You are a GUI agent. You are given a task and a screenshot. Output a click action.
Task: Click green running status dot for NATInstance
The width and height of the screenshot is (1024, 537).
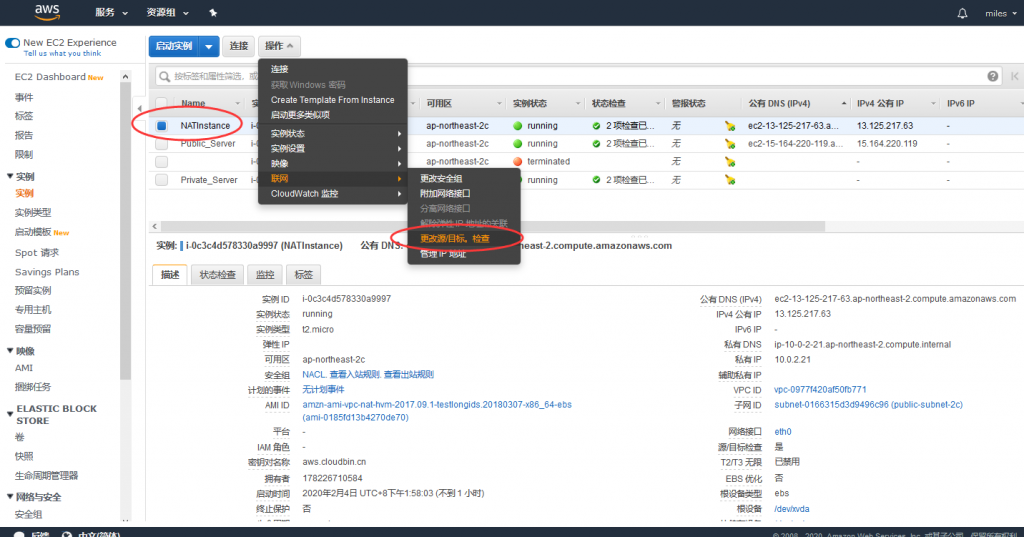tap(518, 125)
